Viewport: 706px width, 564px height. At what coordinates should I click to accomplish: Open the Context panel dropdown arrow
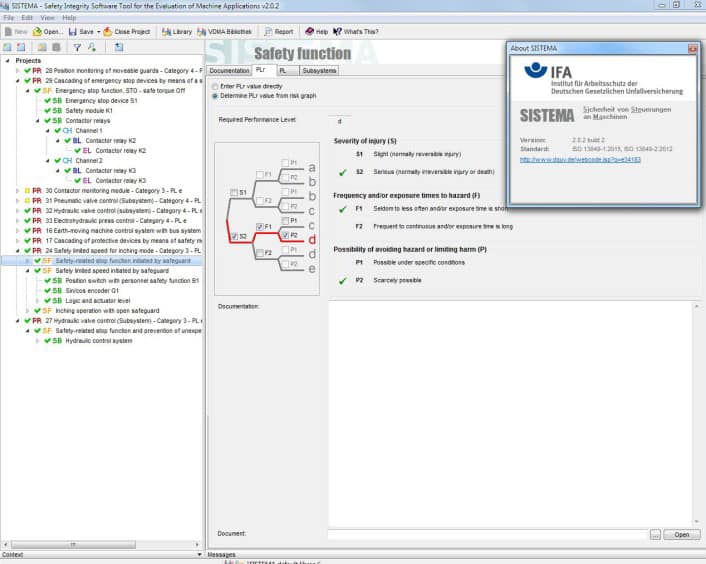(x=199, y=555)
